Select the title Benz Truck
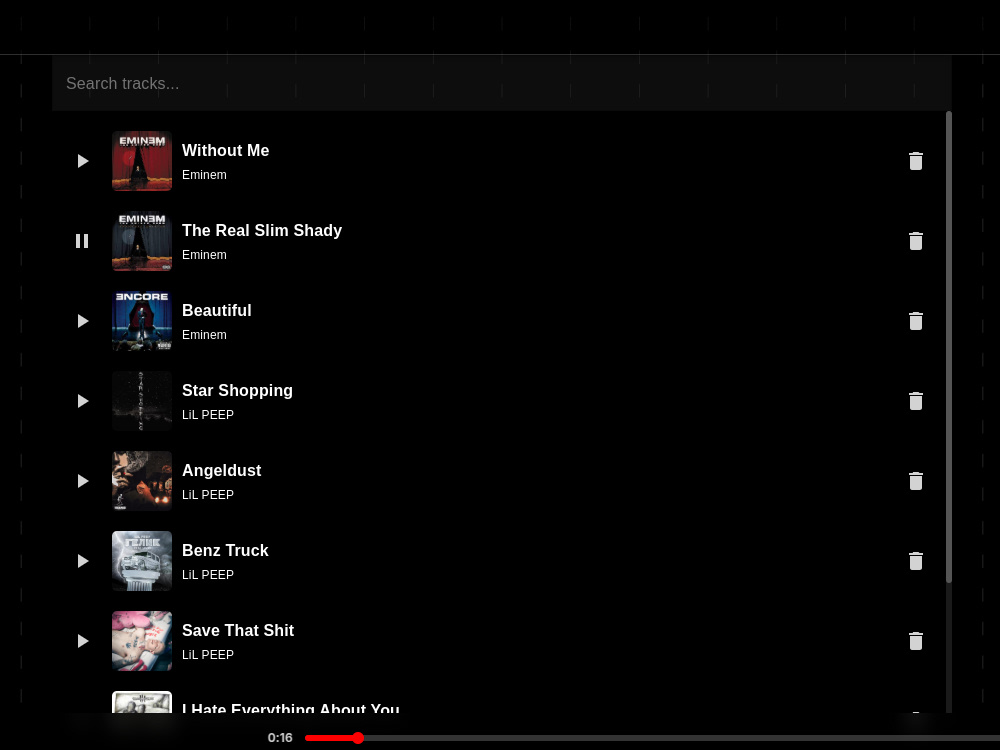1000x750 pixels. pos(225,550)
